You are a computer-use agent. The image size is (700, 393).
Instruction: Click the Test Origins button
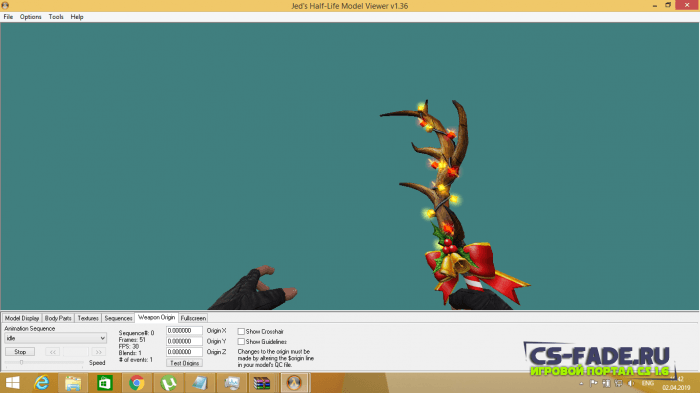(184, 363)
